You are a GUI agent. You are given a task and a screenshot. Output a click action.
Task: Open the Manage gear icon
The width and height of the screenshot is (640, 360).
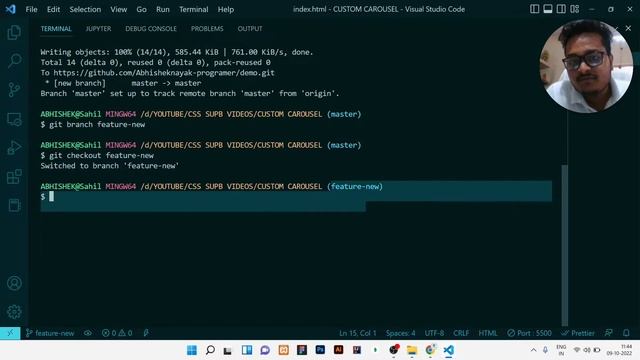pos(14,312)
